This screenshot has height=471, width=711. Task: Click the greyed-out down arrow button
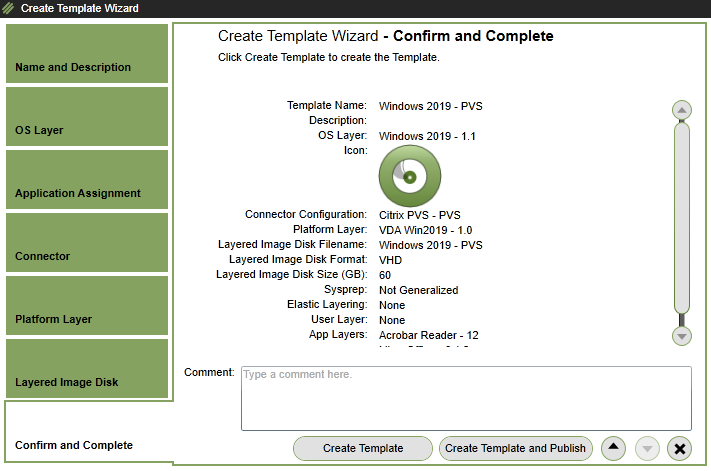(x=647, y=448)
